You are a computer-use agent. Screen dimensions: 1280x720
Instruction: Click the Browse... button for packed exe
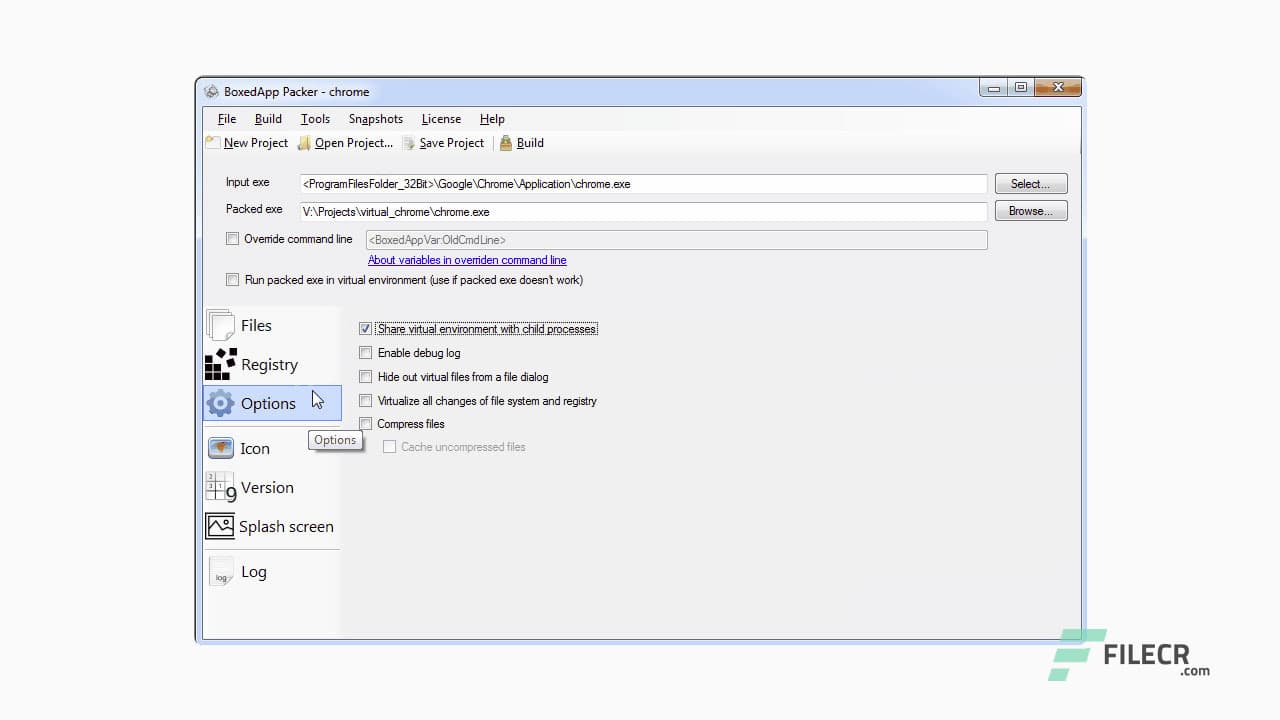[x=1031, y=211]
